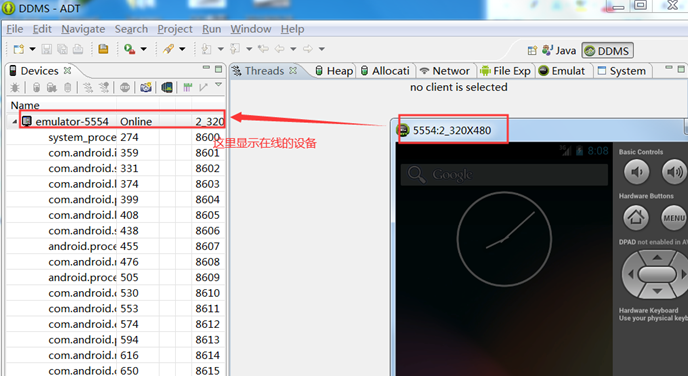This screenshot has height=376, width=688.
Task: Click the Dump HPROF file icon
Action: click(52, 88)
